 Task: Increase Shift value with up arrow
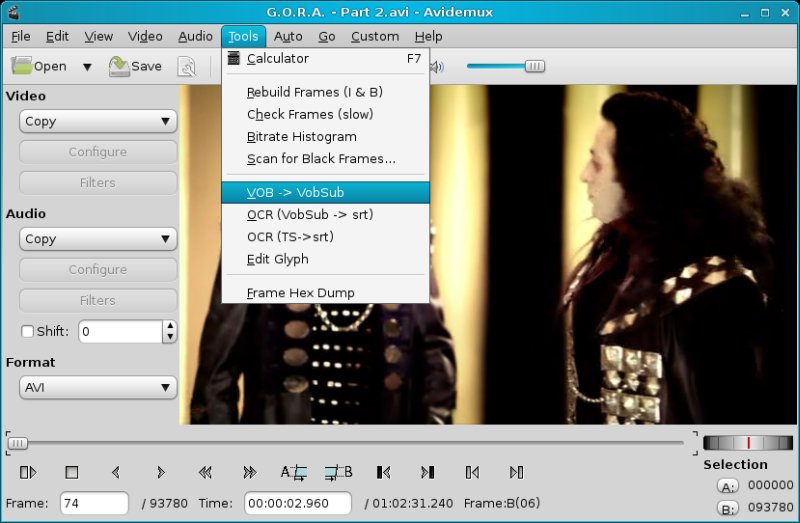click(170, 326)
